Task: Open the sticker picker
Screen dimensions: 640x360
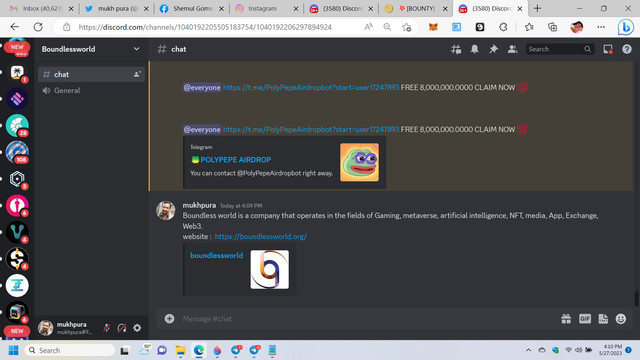Action: pyautogui.click(x=603, y=319)
